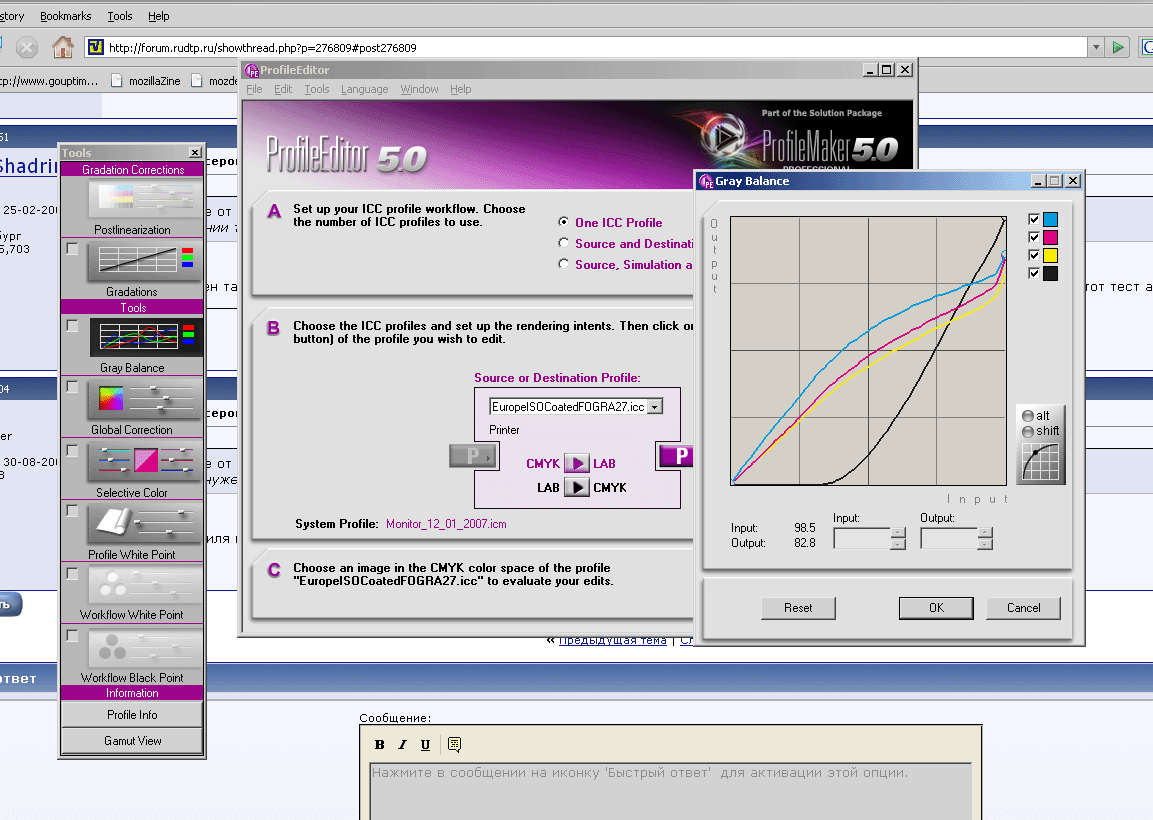1153x820 pixels.
Task: Increase the Gray Balance Output stepper
Action: pos(985,532)
